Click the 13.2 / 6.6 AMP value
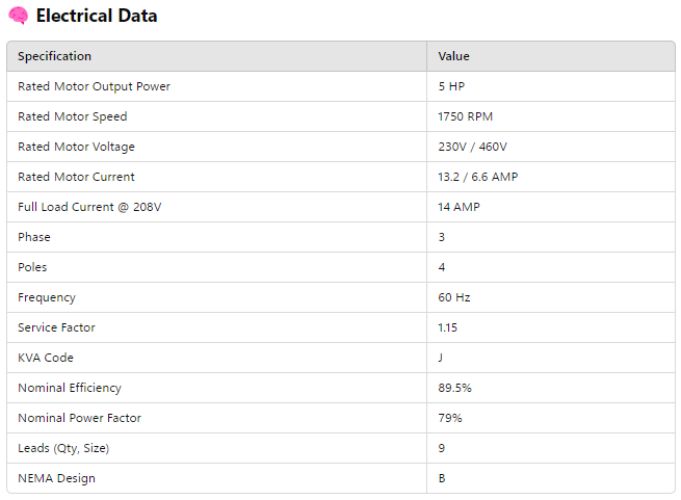Image resolution: width=681 pixels, height=500 pixels. [477, 177]
